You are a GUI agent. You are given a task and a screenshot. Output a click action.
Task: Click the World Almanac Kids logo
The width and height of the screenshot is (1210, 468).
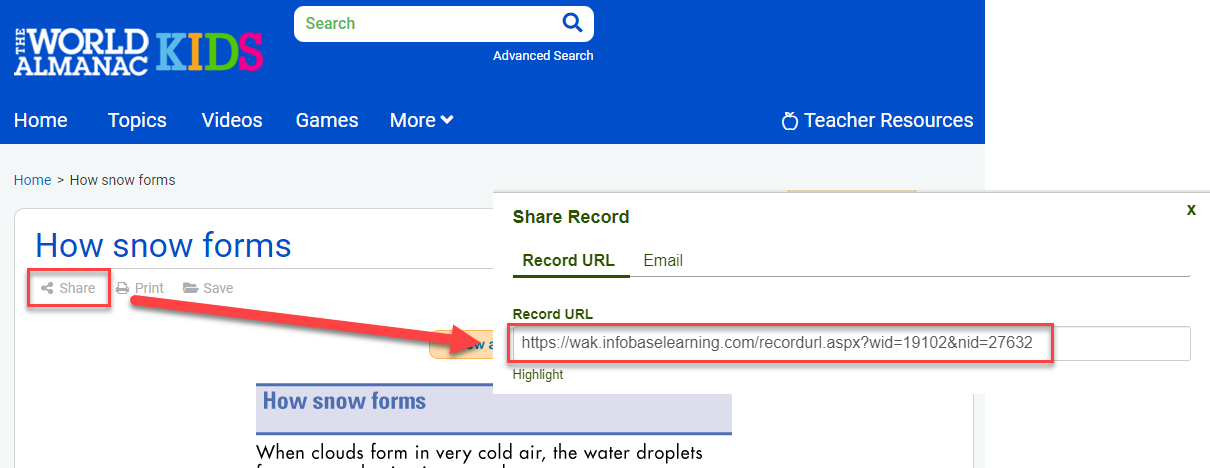click(x=138, y=52)
